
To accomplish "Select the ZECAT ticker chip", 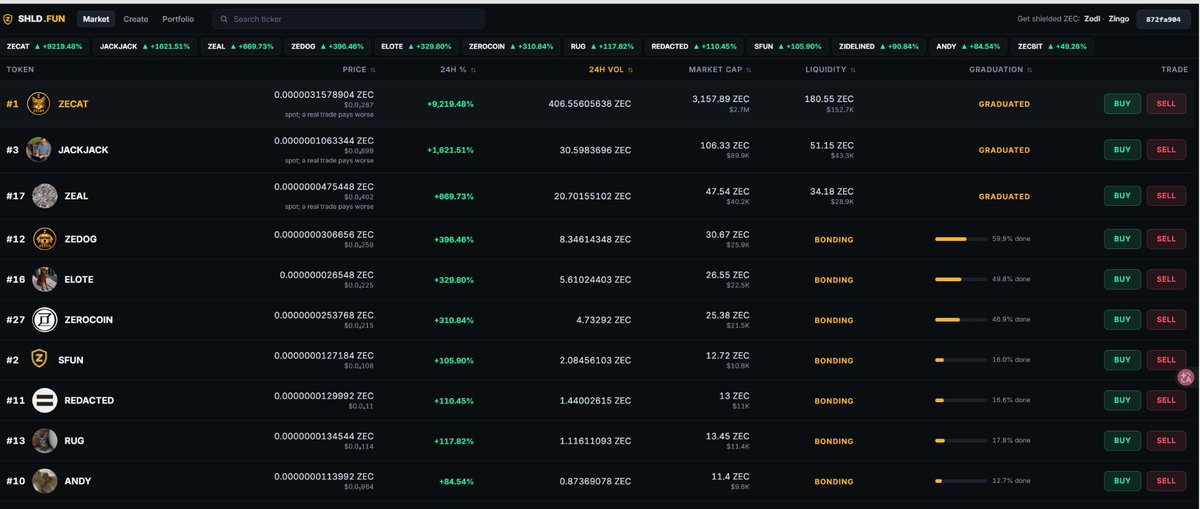I will (x=45, y=46).
